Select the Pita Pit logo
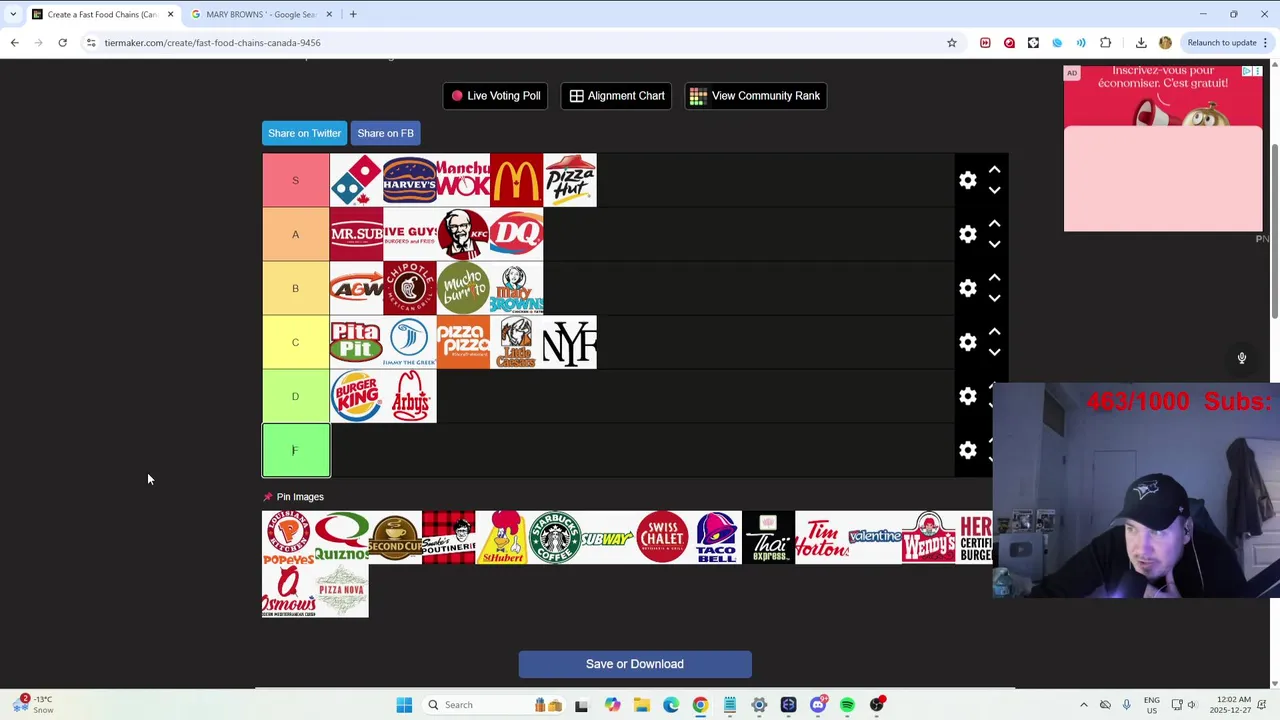Screen dimensions: 1280x720 [357, 342]
